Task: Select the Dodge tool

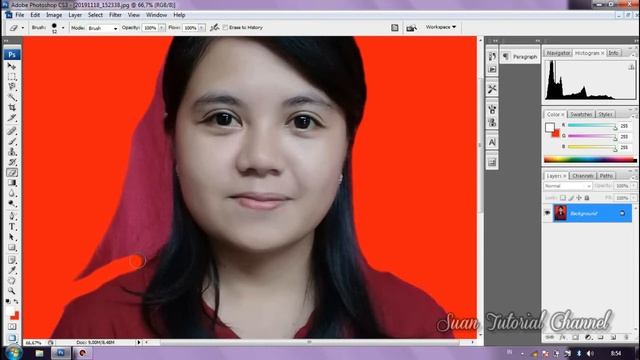Action: pos(12,203)
